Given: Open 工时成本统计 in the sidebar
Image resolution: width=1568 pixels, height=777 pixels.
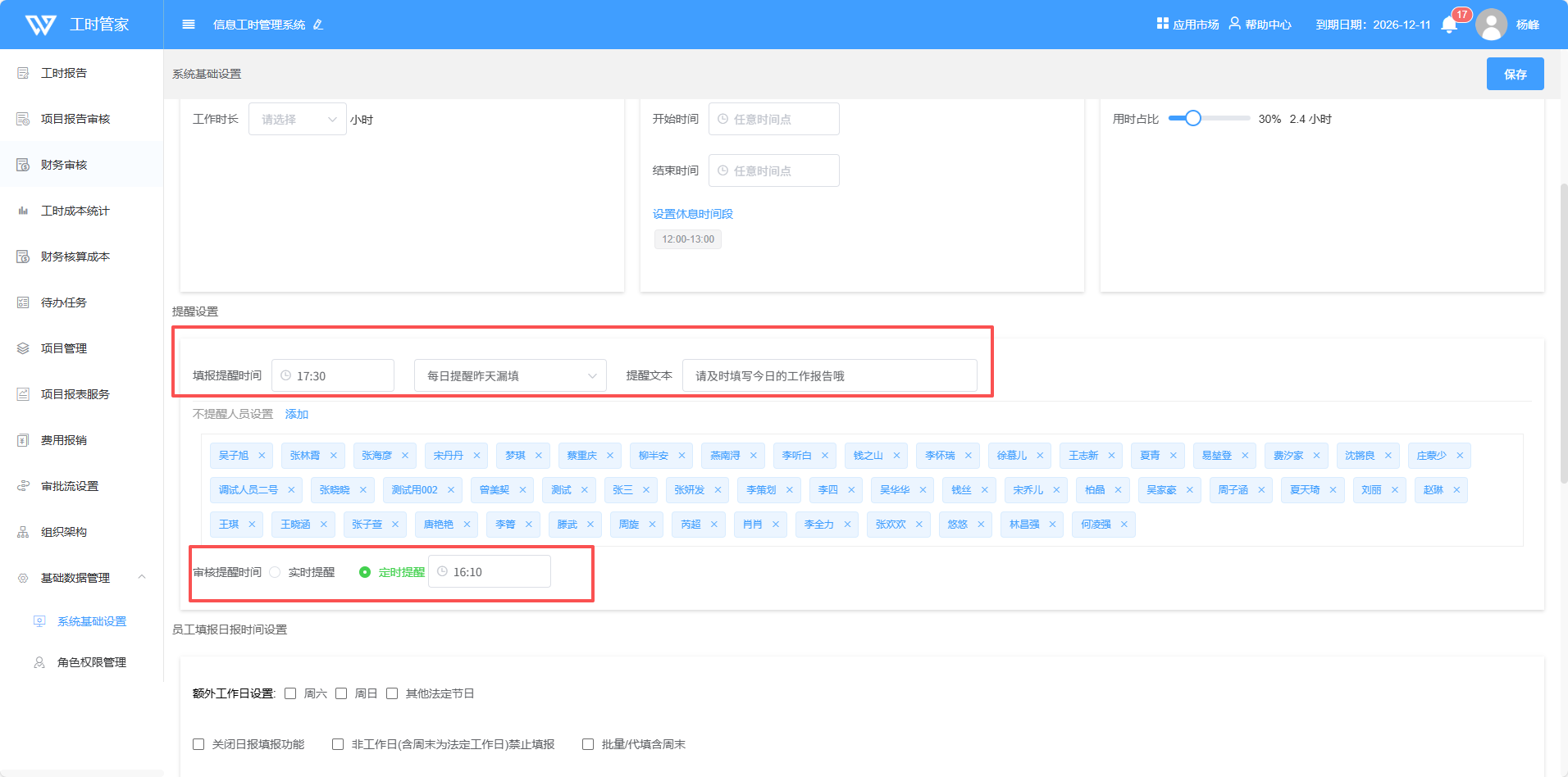Looking at the screenshot, I should point(75,211).
